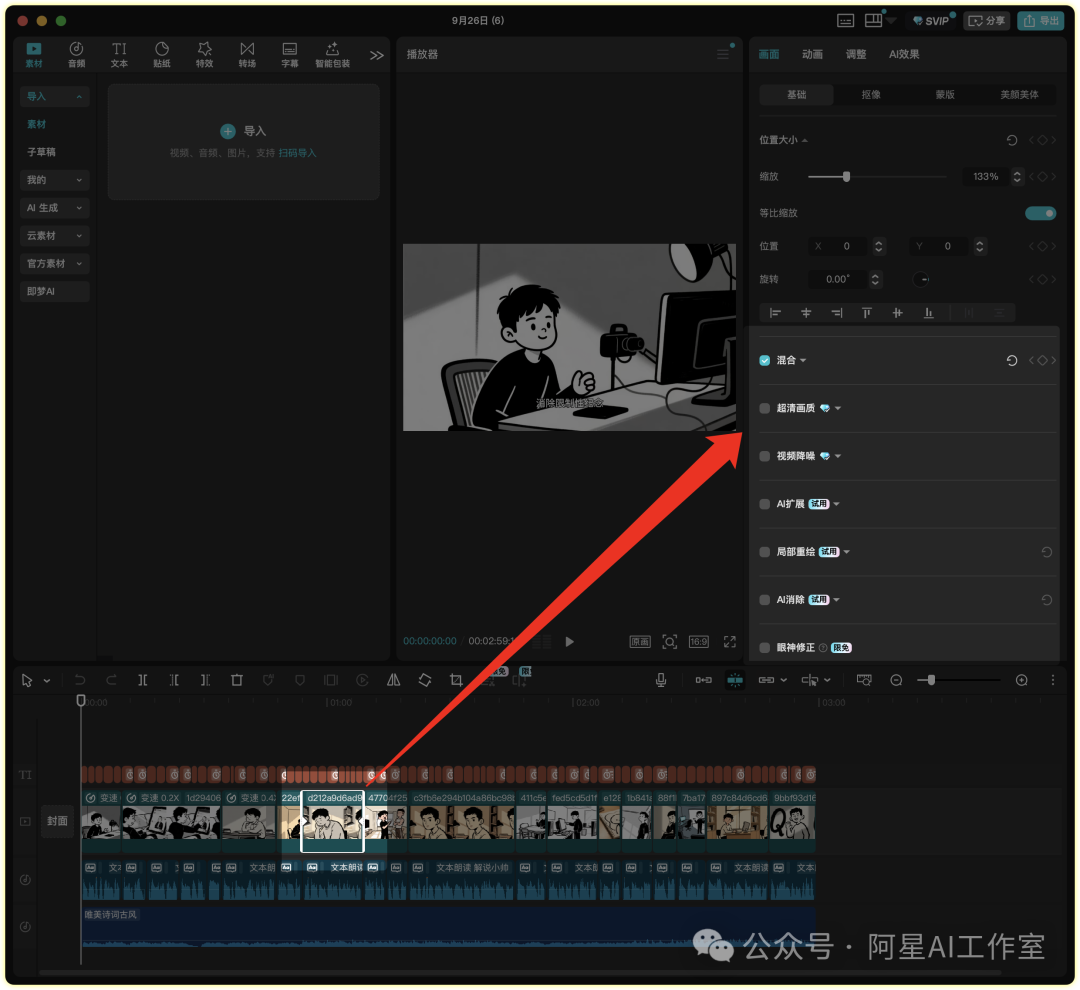Align clip to top edge
Screen dimensions: 1080x990
click(x=866, y=313)
